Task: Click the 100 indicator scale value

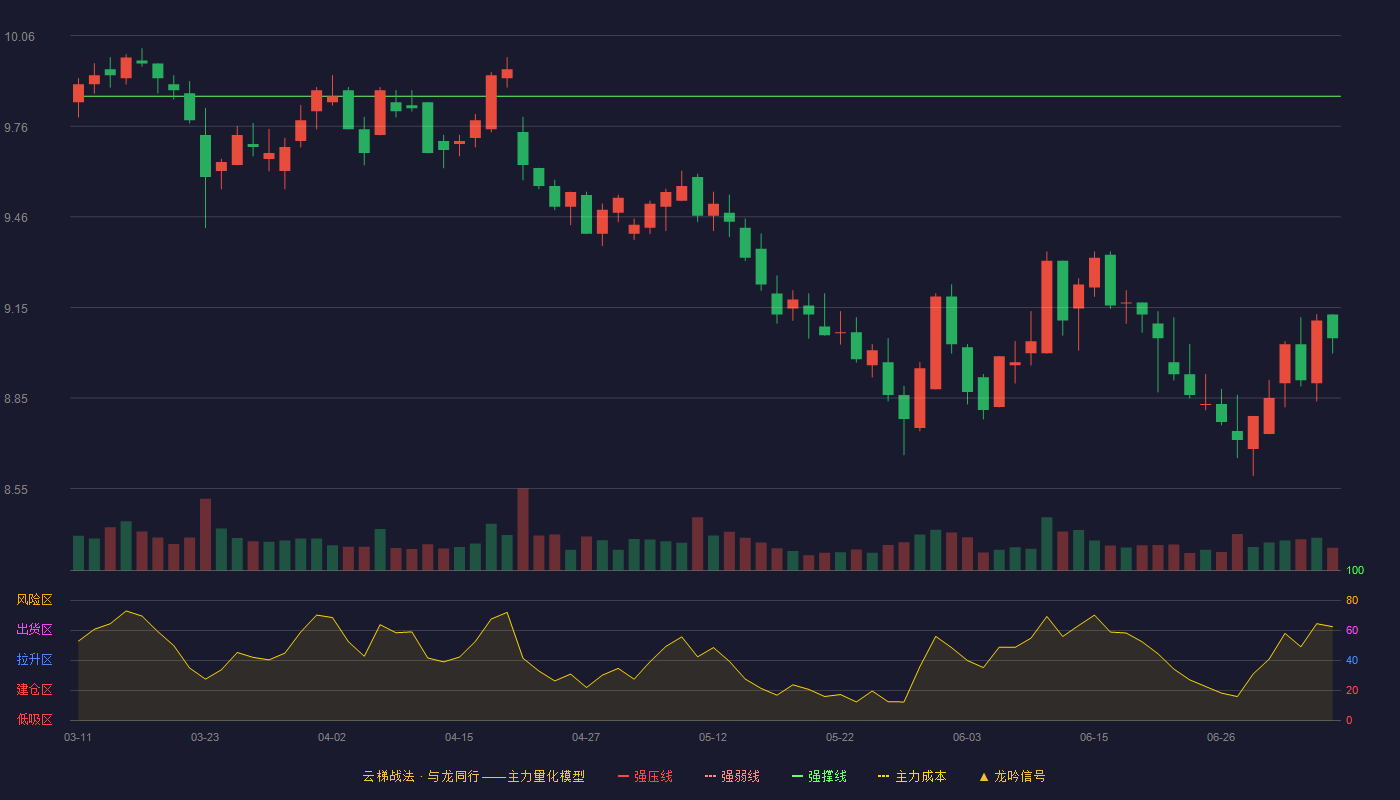Action: (x=1355, y=571)
